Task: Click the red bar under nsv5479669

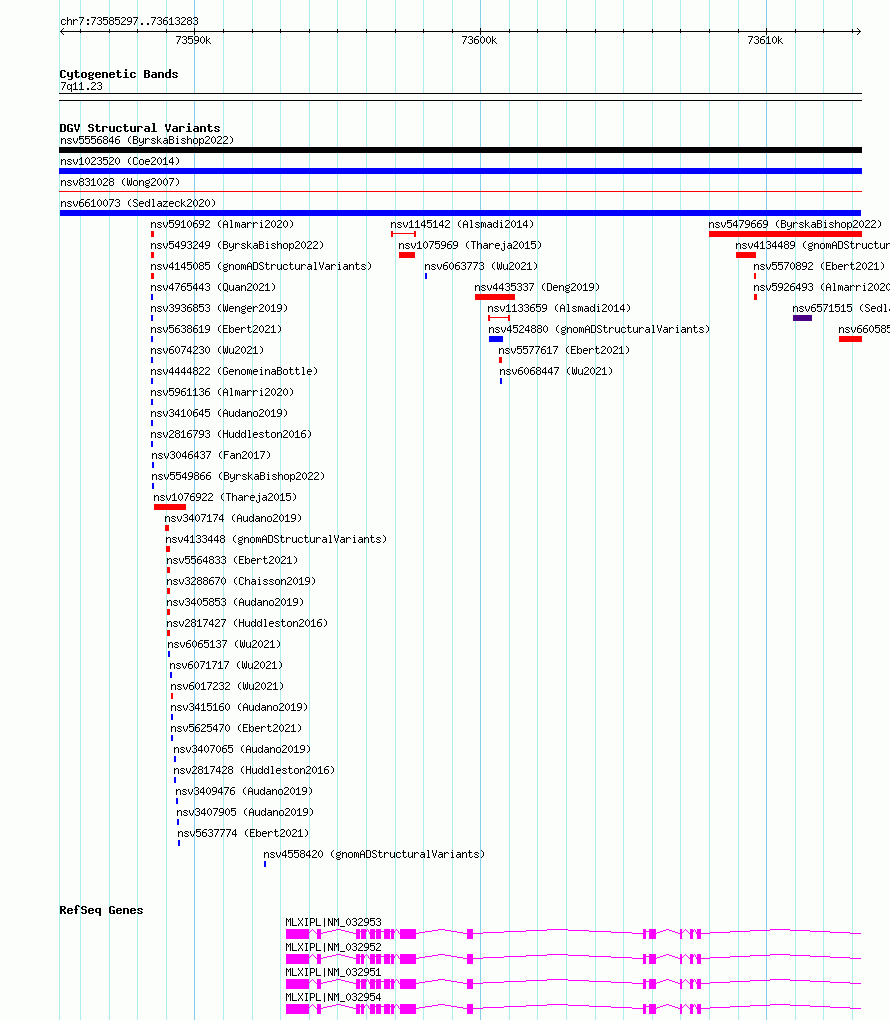Action: pyautogui.click(x=785, y=234)
